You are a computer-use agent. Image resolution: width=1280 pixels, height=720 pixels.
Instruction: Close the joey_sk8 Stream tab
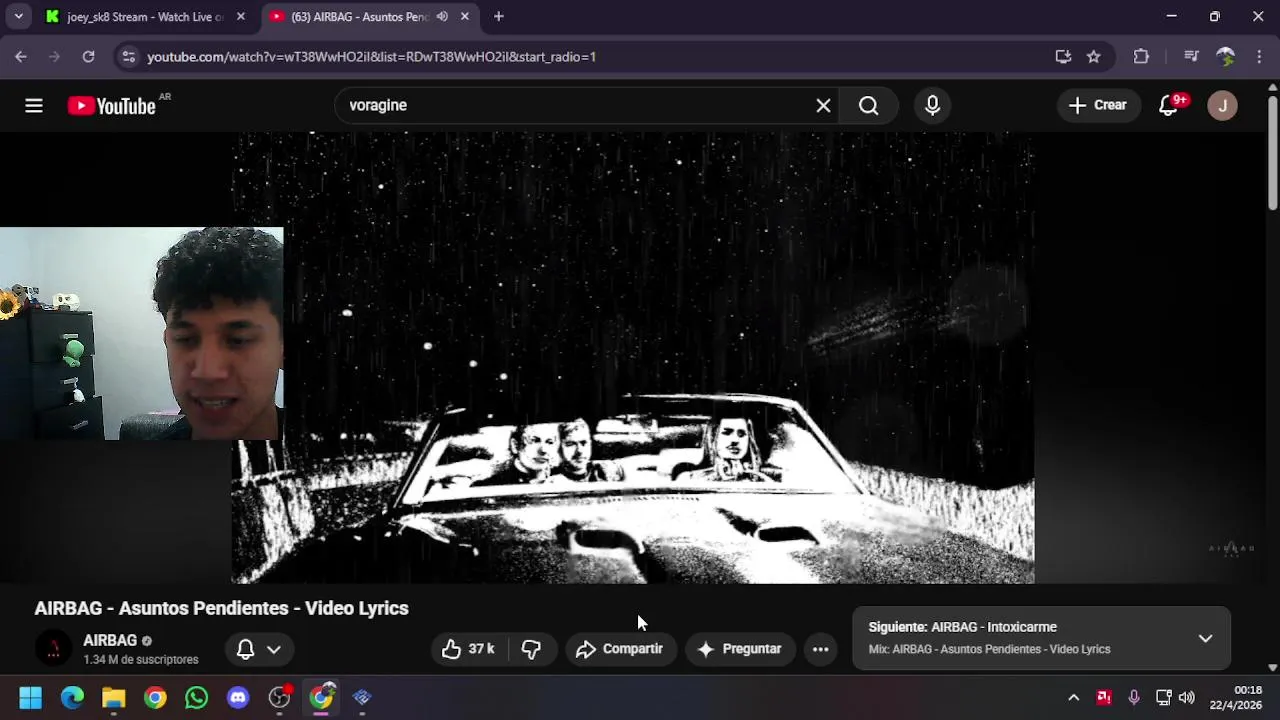point(240,16)
